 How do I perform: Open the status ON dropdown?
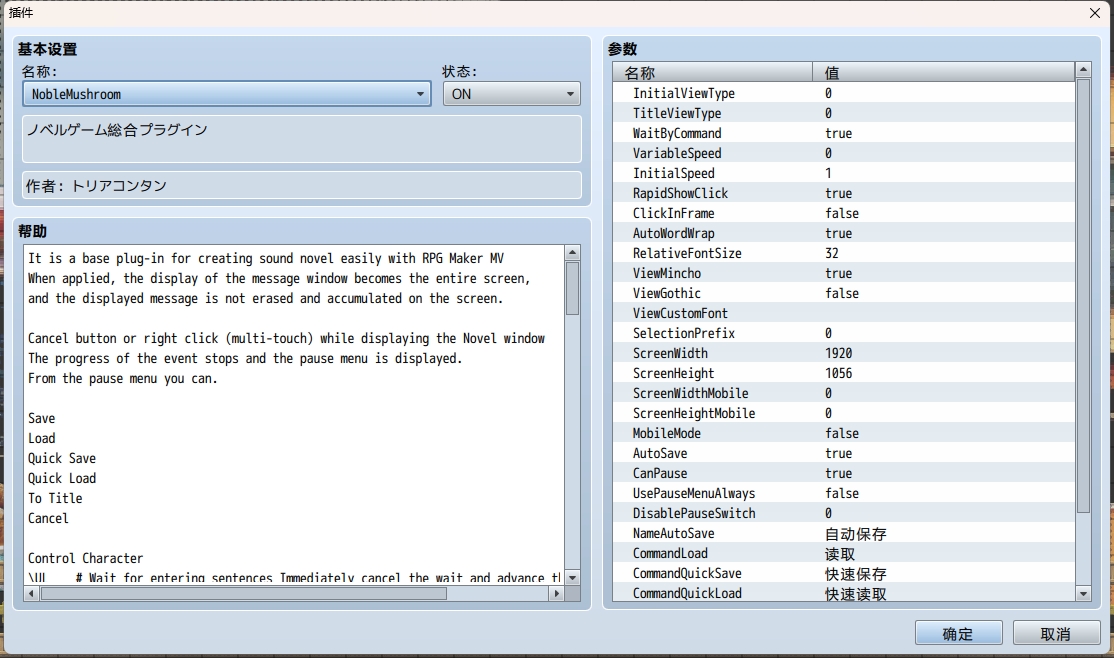click(x=512, y=94)
